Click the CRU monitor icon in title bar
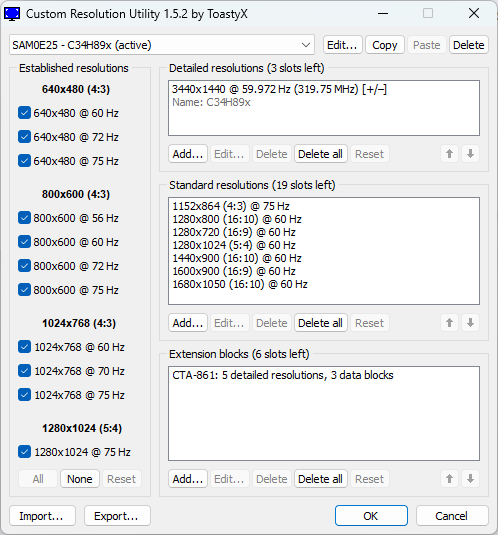The height and width of the screenshot is (535, 498). point(12,14)
